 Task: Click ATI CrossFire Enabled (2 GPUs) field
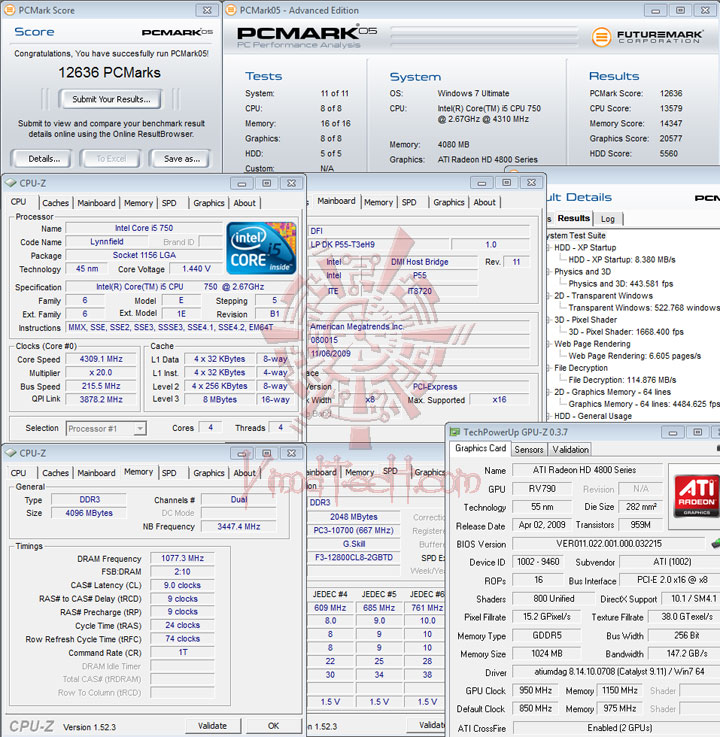coord(616,728)
